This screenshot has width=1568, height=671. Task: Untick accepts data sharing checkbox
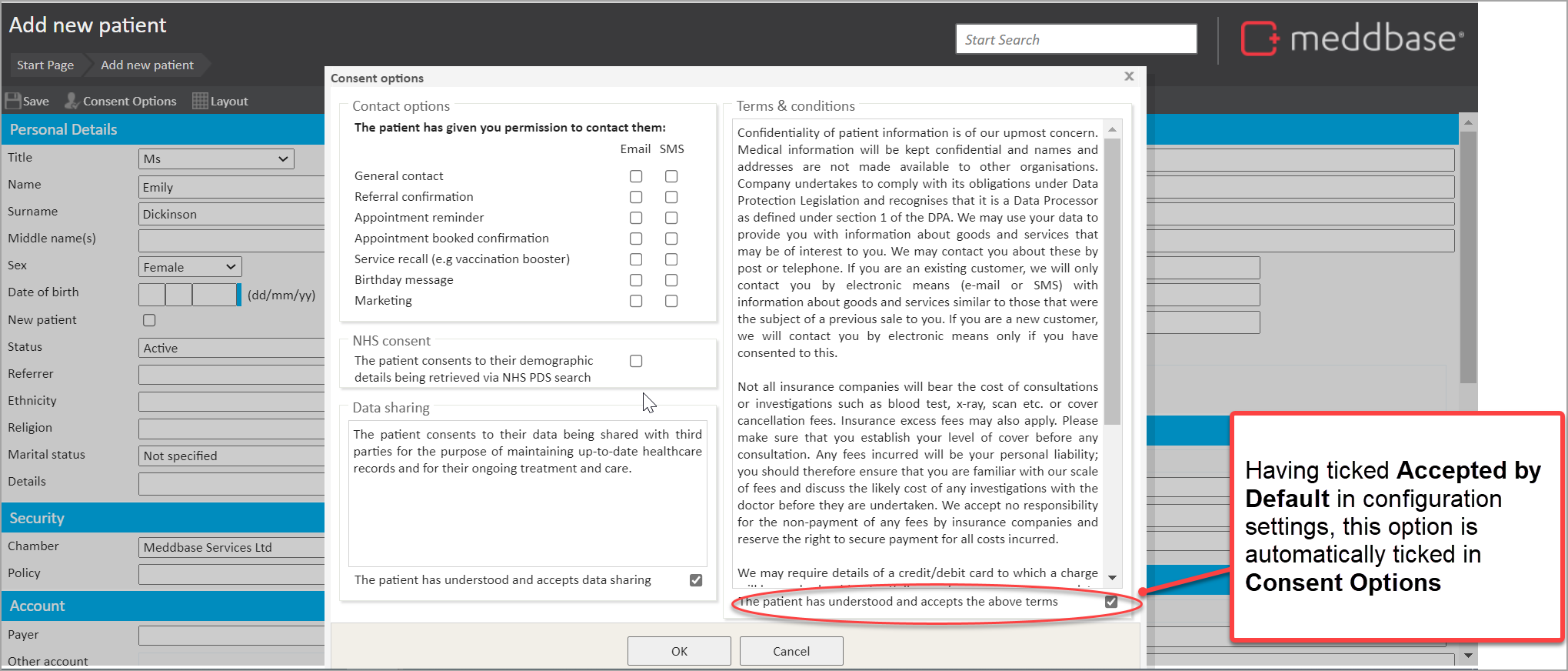click(x=696, y=580)
